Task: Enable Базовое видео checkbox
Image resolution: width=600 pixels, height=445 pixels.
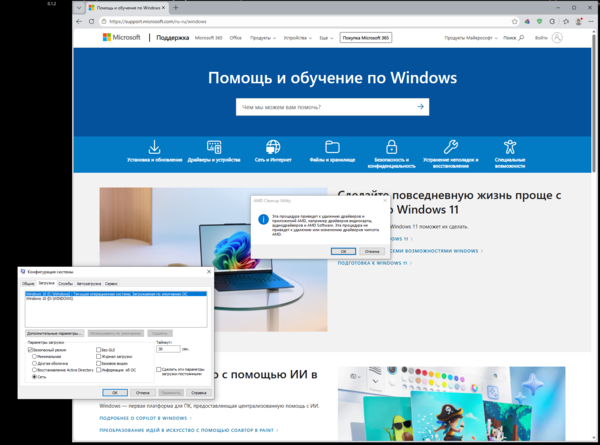Action: (x=98, y=363)
